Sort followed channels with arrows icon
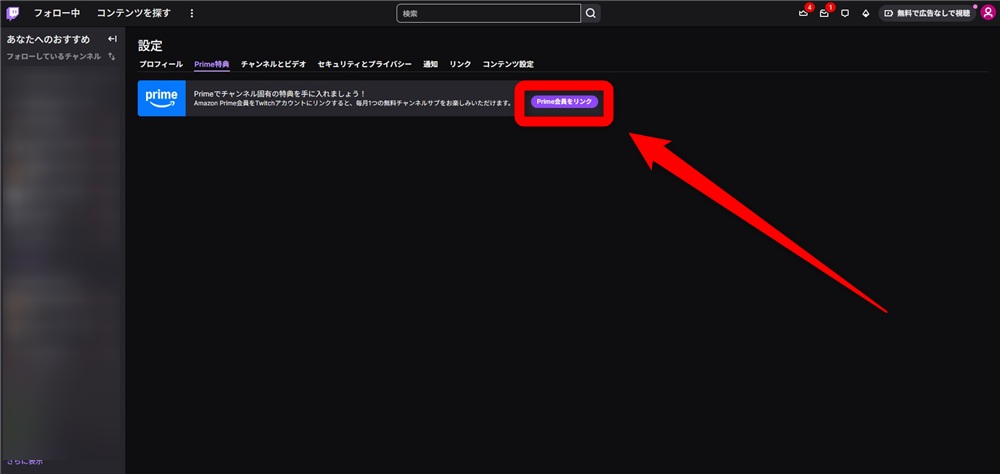The height and width of the screenshot is (474, 1000). (112, 56)
